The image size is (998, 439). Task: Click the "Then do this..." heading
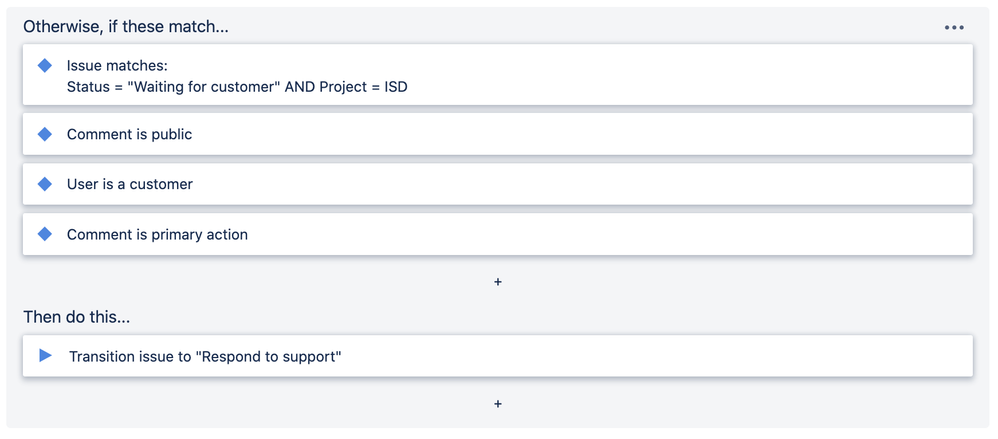pos(77,317)
